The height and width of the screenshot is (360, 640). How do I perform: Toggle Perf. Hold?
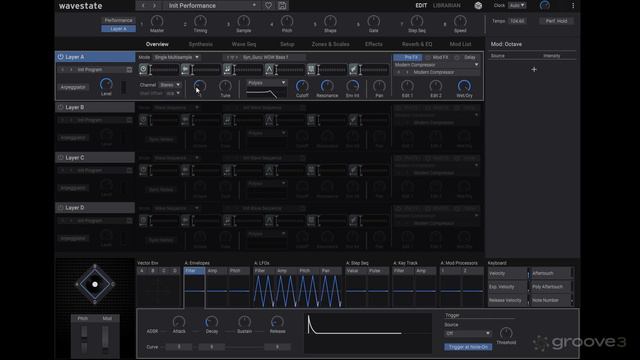(556, 21)
